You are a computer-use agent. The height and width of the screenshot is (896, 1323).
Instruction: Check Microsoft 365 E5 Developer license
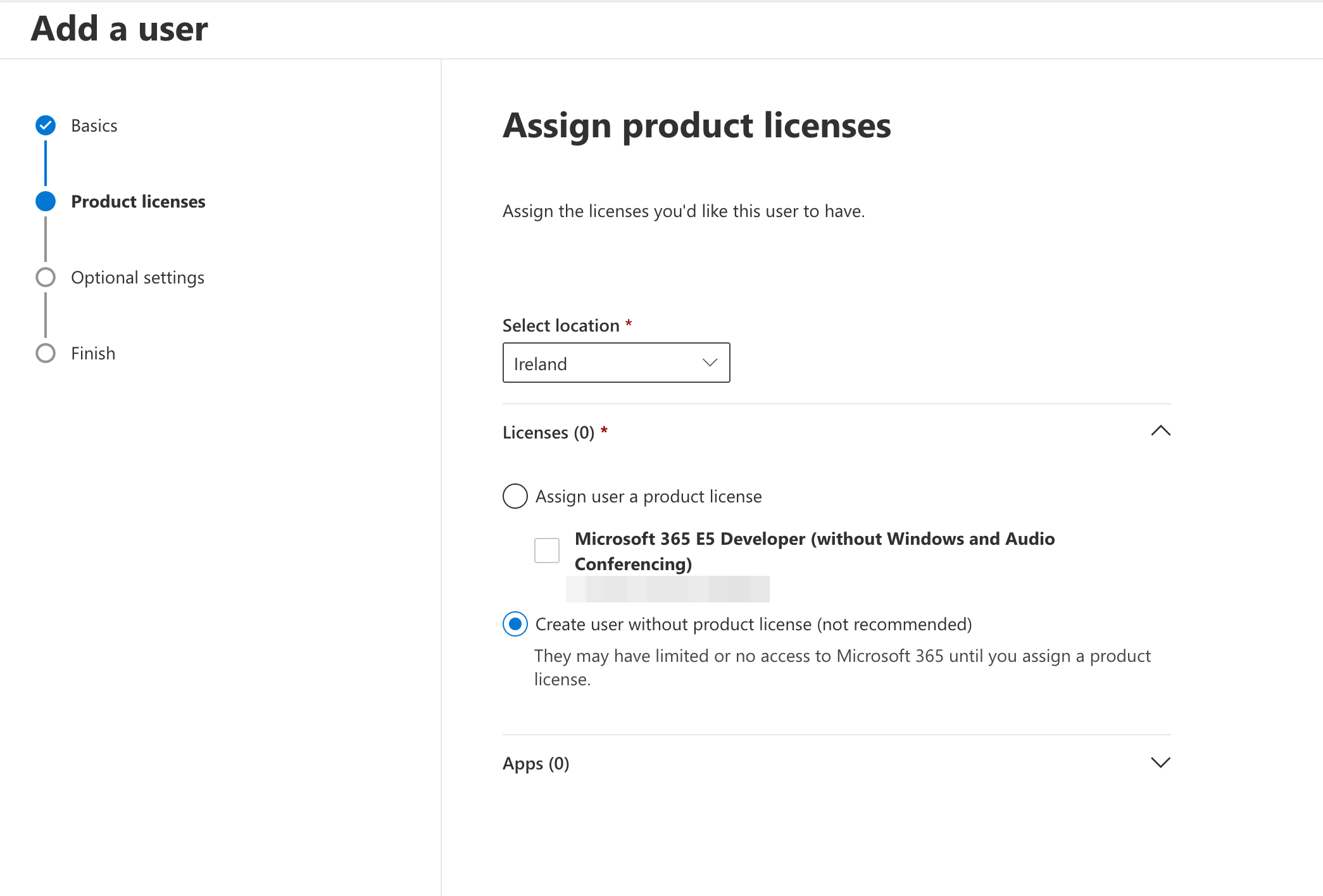pyautogui.click(x=547, y=551)
